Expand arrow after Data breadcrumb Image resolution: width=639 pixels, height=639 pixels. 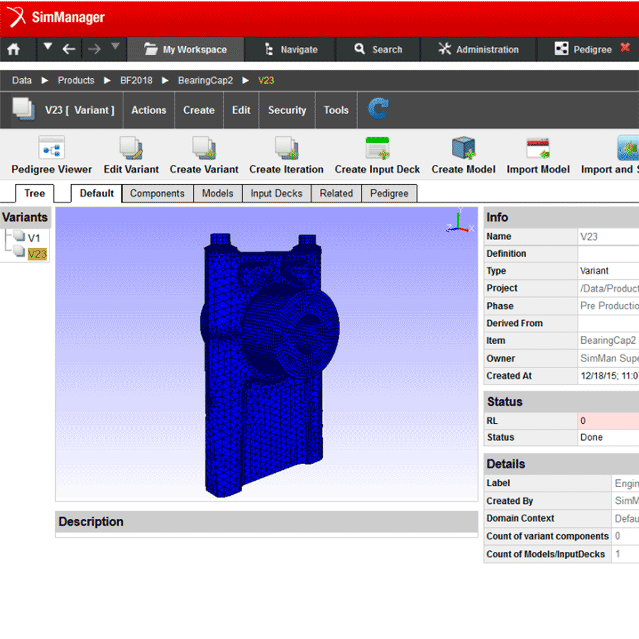[x=45, y=80]
